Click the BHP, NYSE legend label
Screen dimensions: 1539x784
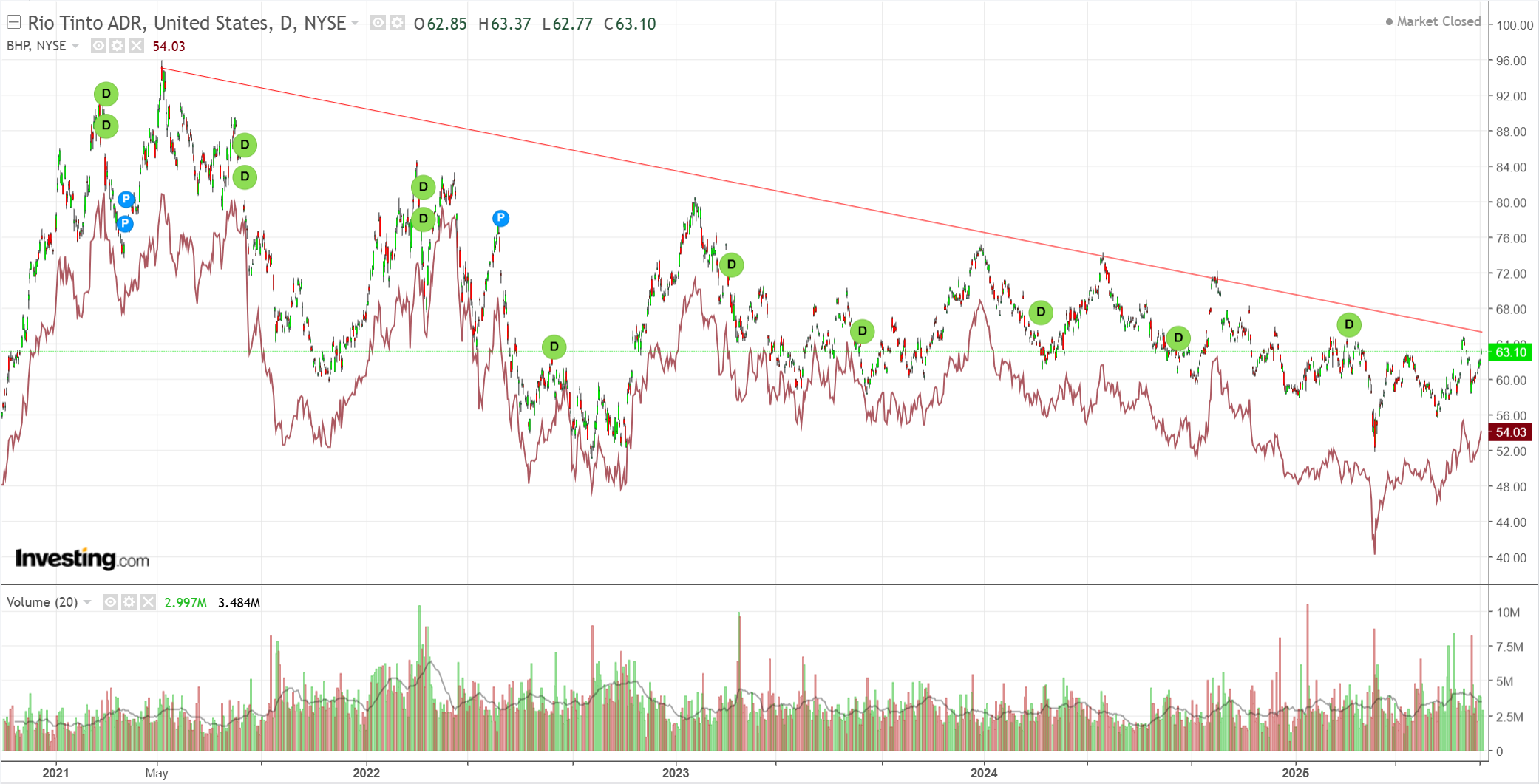point(36,46)
